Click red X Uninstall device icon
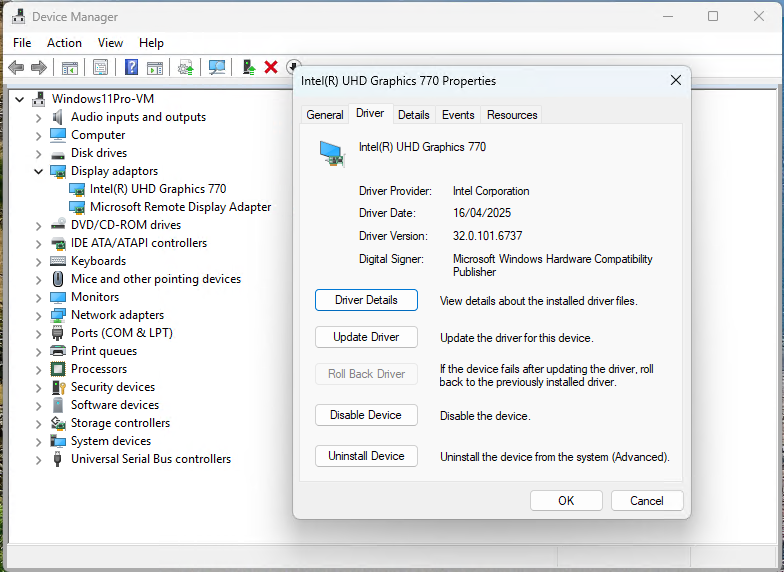The height and width of the screenshot is (572, 784). point(271,67)
